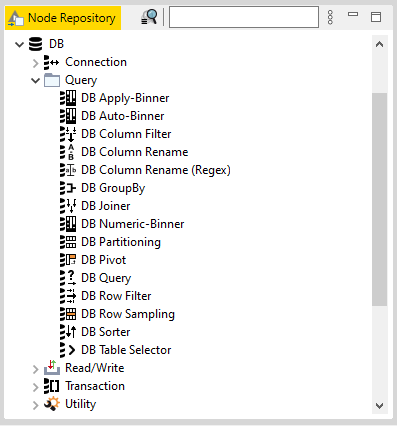Maximize the Node Repository panel
Screen dimensions: 397x426
[x=376, y=17]
